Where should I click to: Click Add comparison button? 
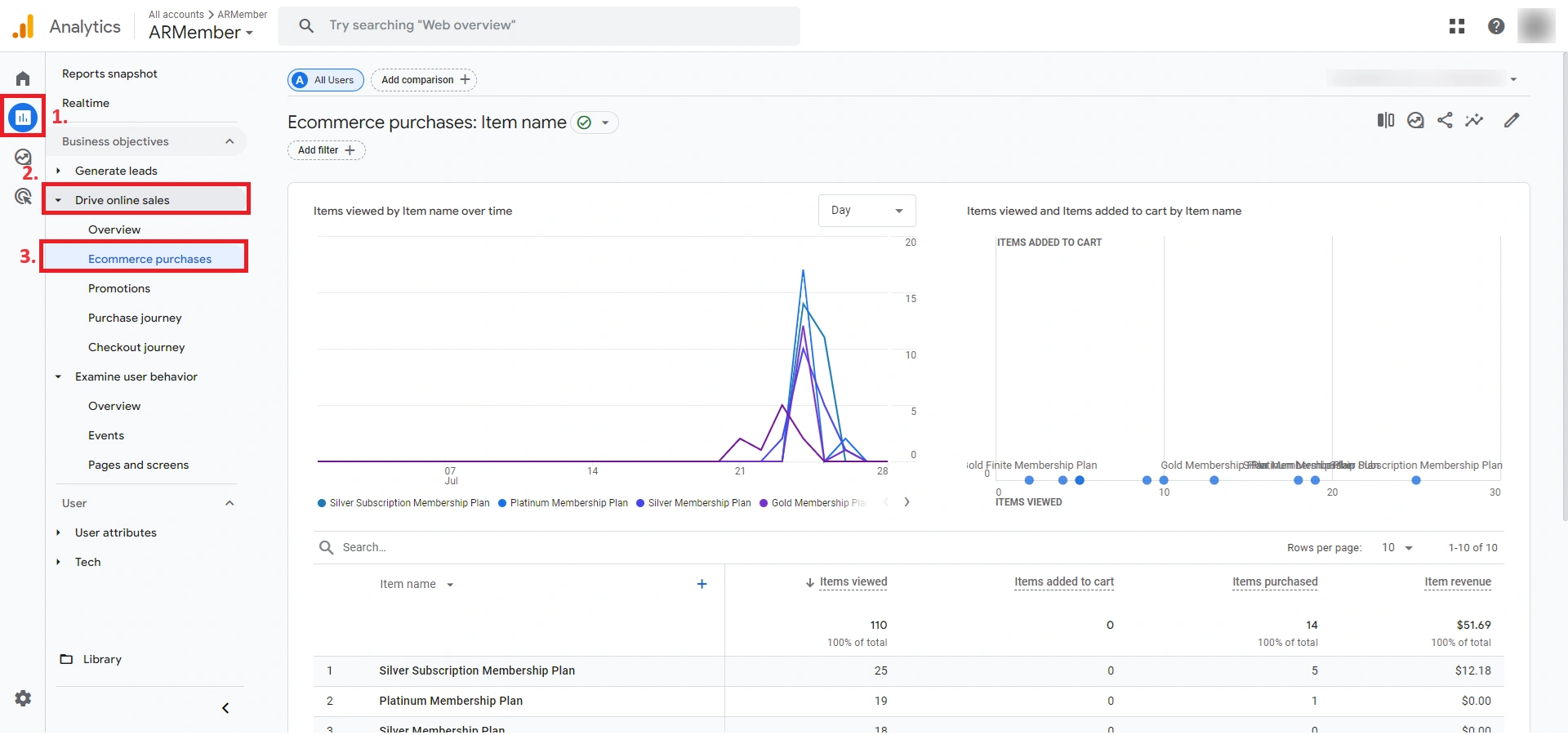click(x=424, y=80)
